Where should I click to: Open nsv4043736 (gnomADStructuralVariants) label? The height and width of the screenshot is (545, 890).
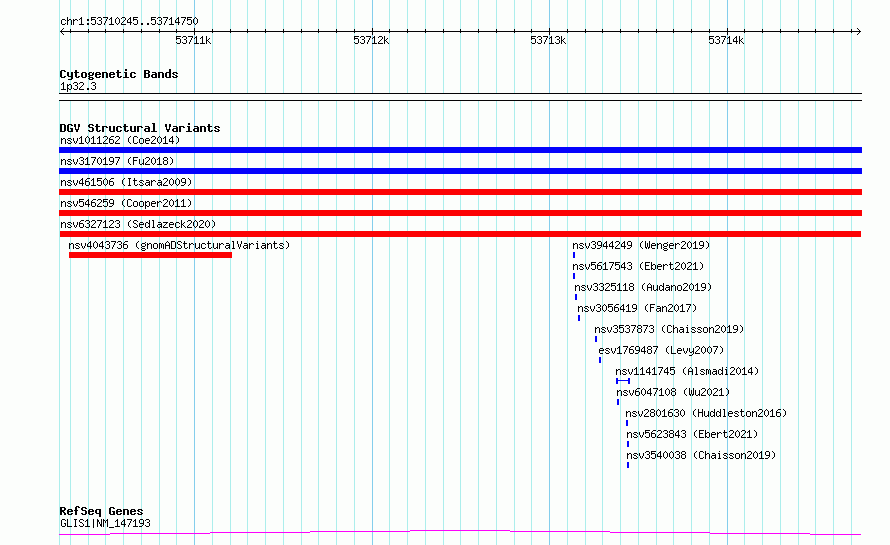179,245
